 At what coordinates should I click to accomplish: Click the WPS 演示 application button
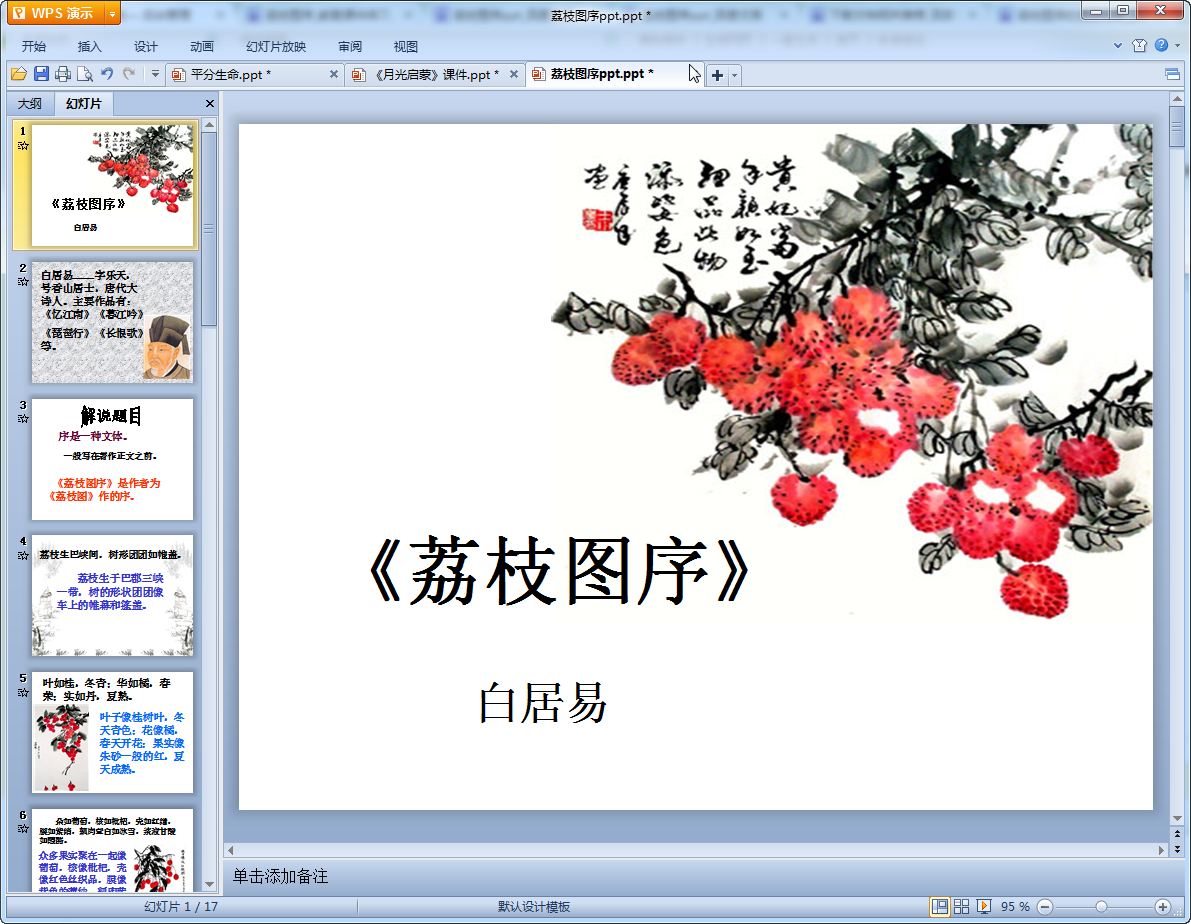[x=56, y=14]
